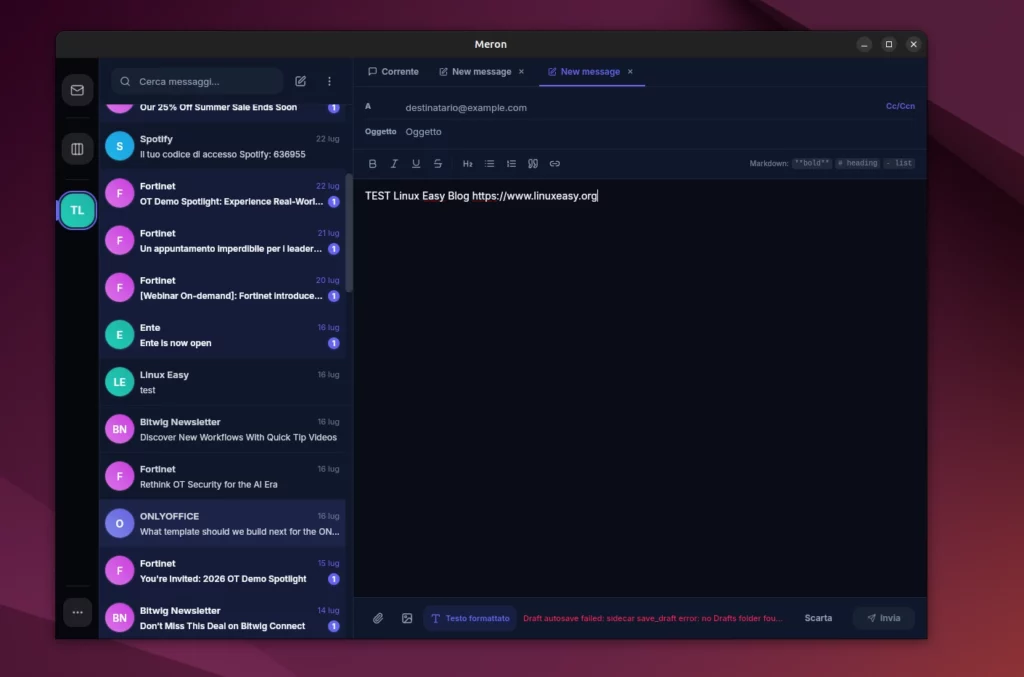
Task: Open the vertical dots options menu
Action: coord(329,82)
